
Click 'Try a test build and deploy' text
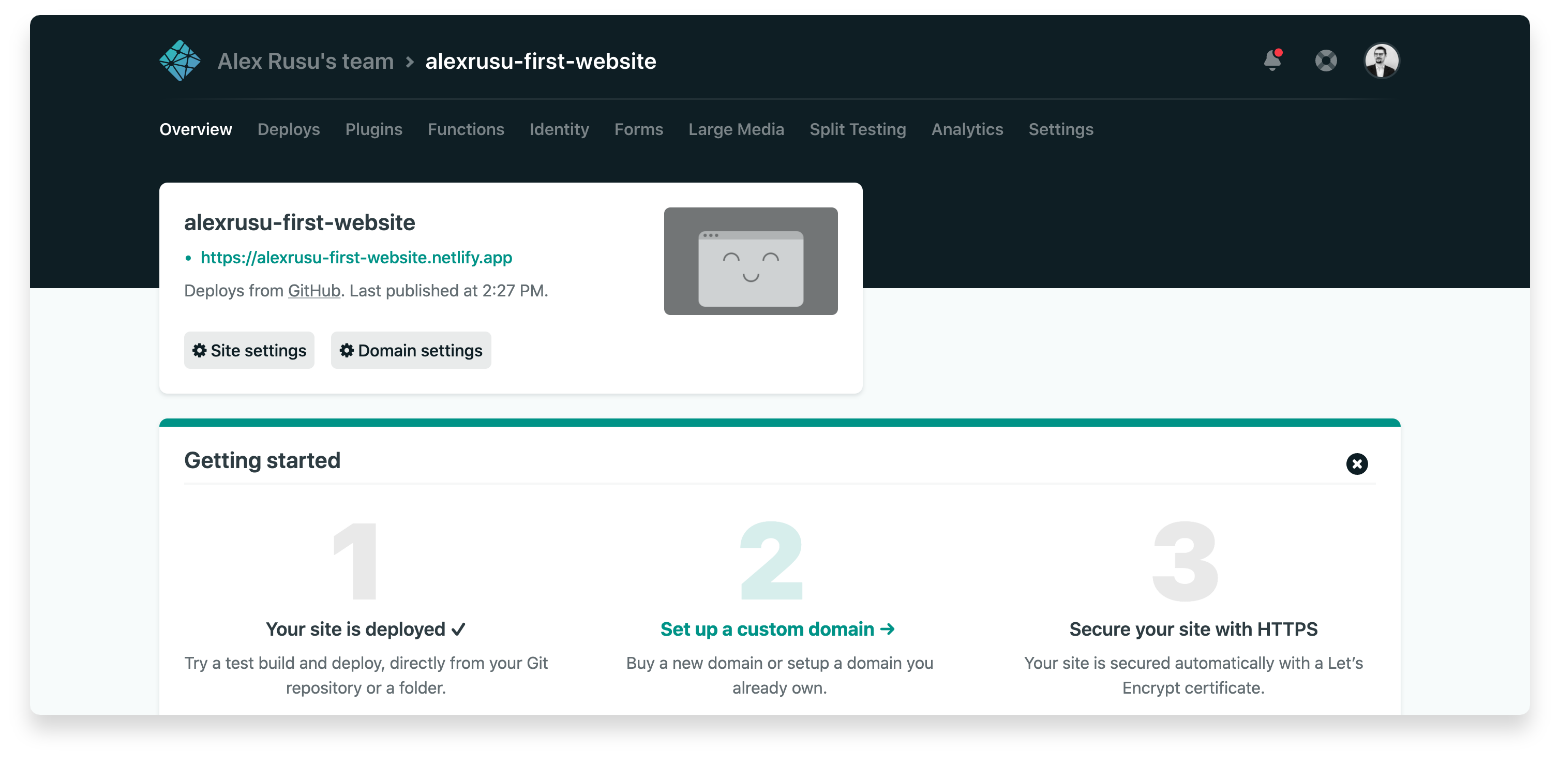point(366,675)
